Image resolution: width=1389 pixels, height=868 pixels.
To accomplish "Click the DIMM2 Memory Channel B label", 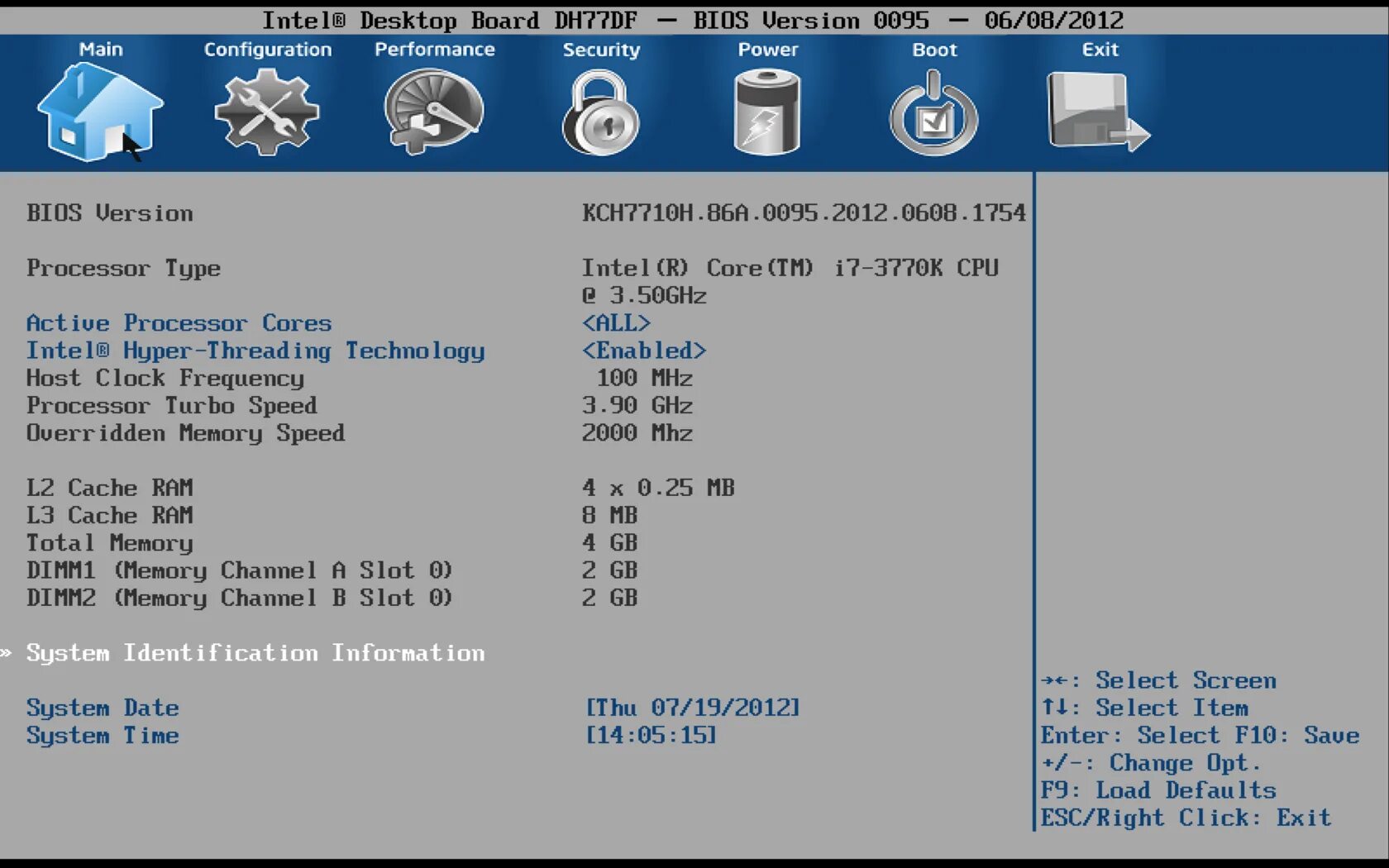I will [240, 599].
